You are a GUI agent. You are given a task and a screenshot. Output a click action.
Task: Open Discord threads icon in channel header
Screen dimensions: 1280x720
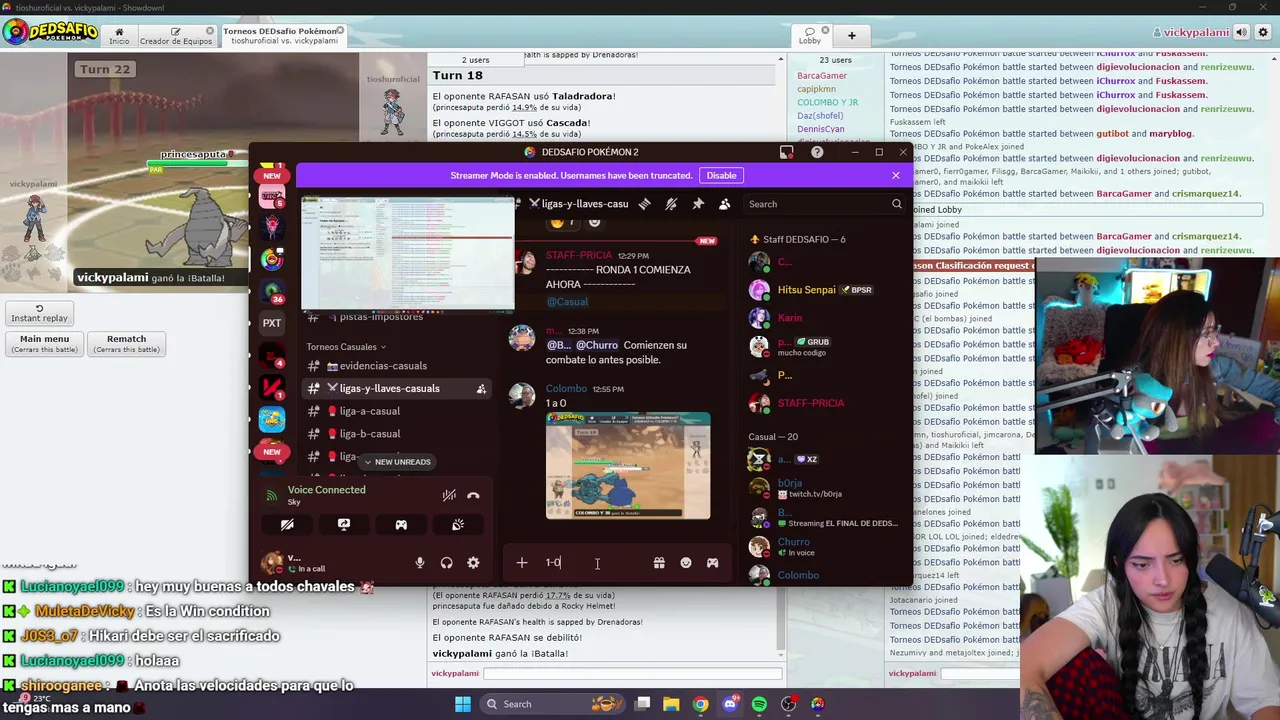[x=645, y=204]
